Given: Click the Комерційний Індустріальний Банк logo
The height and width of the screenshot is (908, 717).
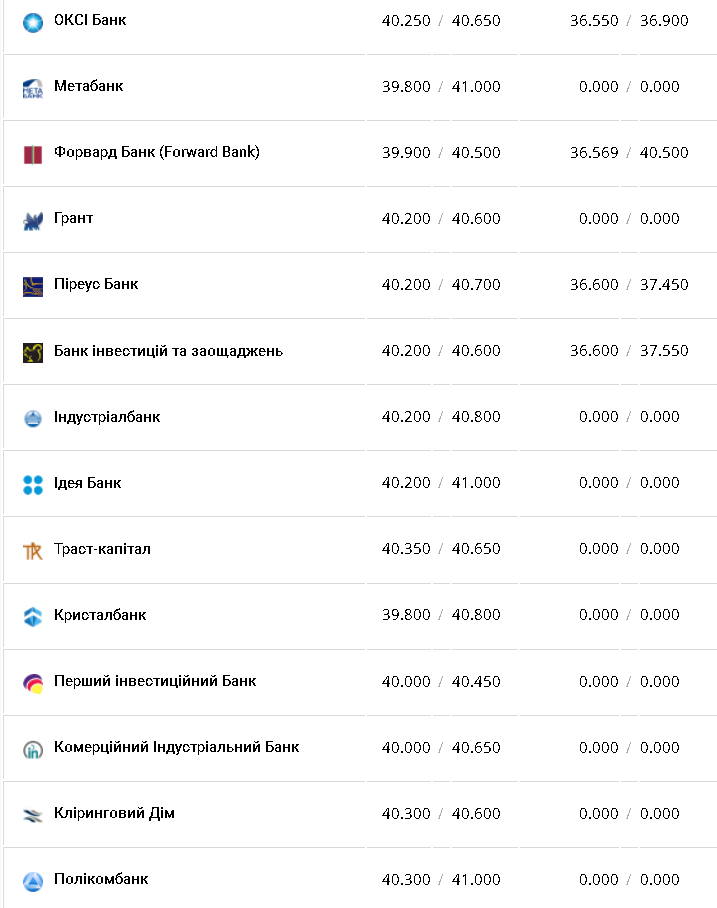Looking at the screenshot, I should pyautogui.click(x=33, y=749).
